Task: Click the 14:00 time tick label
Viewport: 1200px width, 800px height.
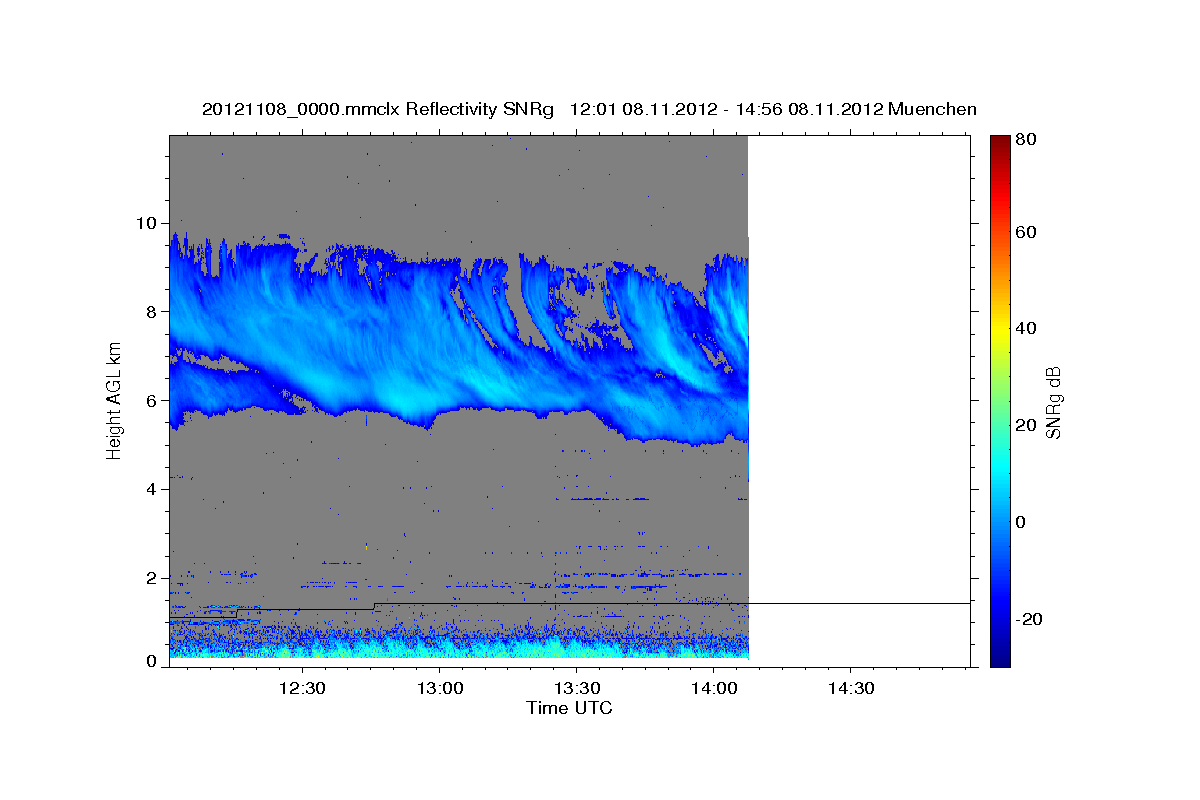Action: pyautogui.click(x=713, y=688)
